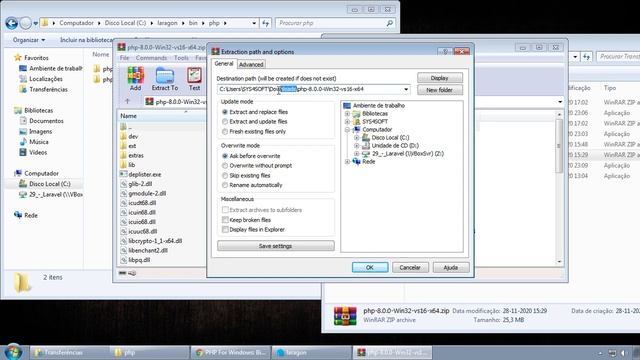Switch to laragon taskbar item
The width and height of the screenshot is (640, 360).
311,352
